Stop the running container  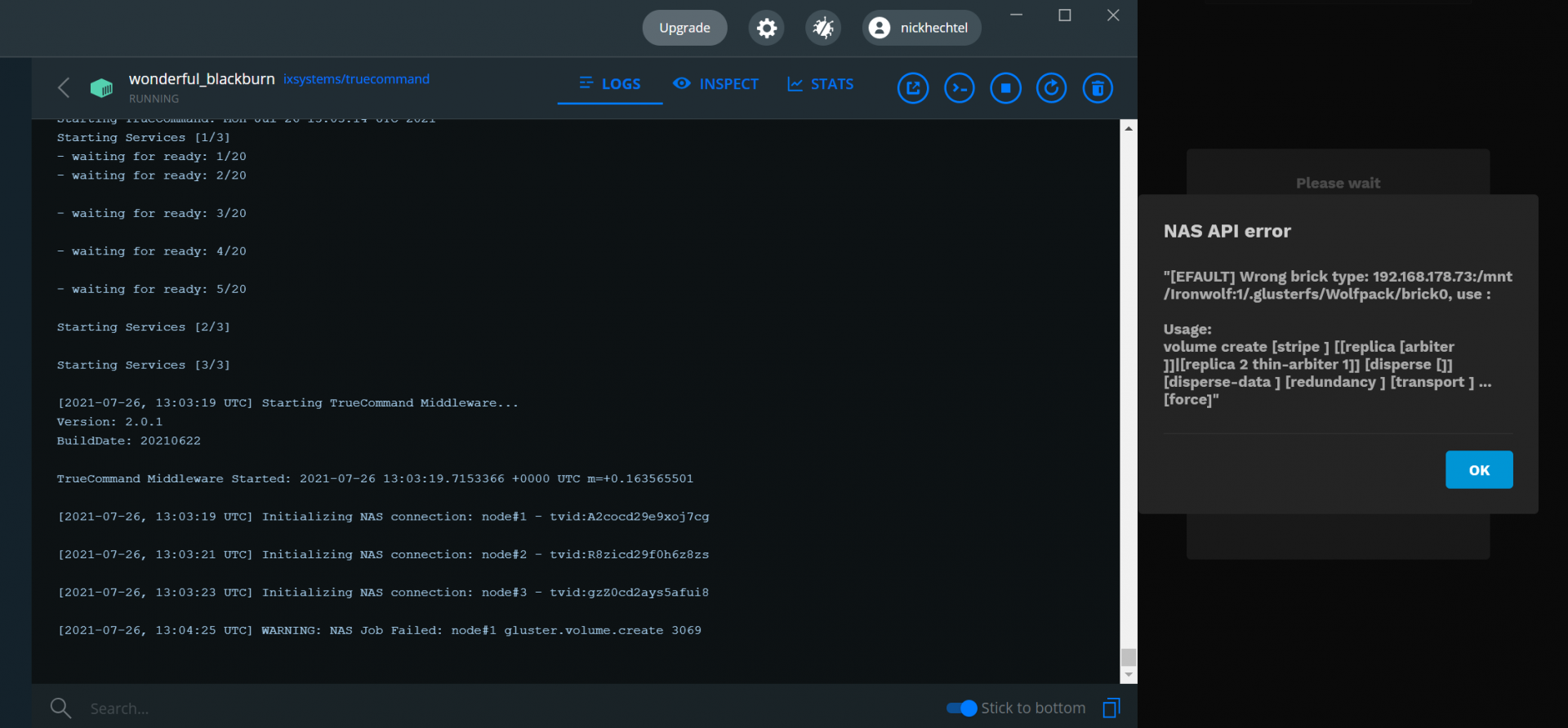[x=1005, y=88]
